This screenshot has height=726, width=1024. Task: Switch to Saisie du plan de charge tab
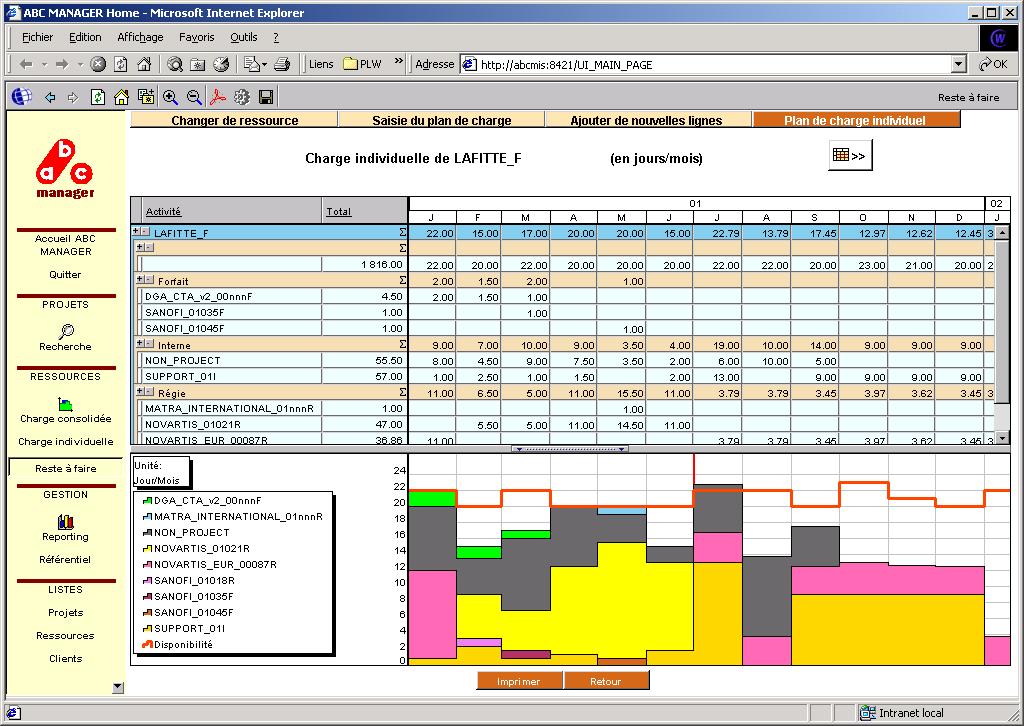click(441, 120)
